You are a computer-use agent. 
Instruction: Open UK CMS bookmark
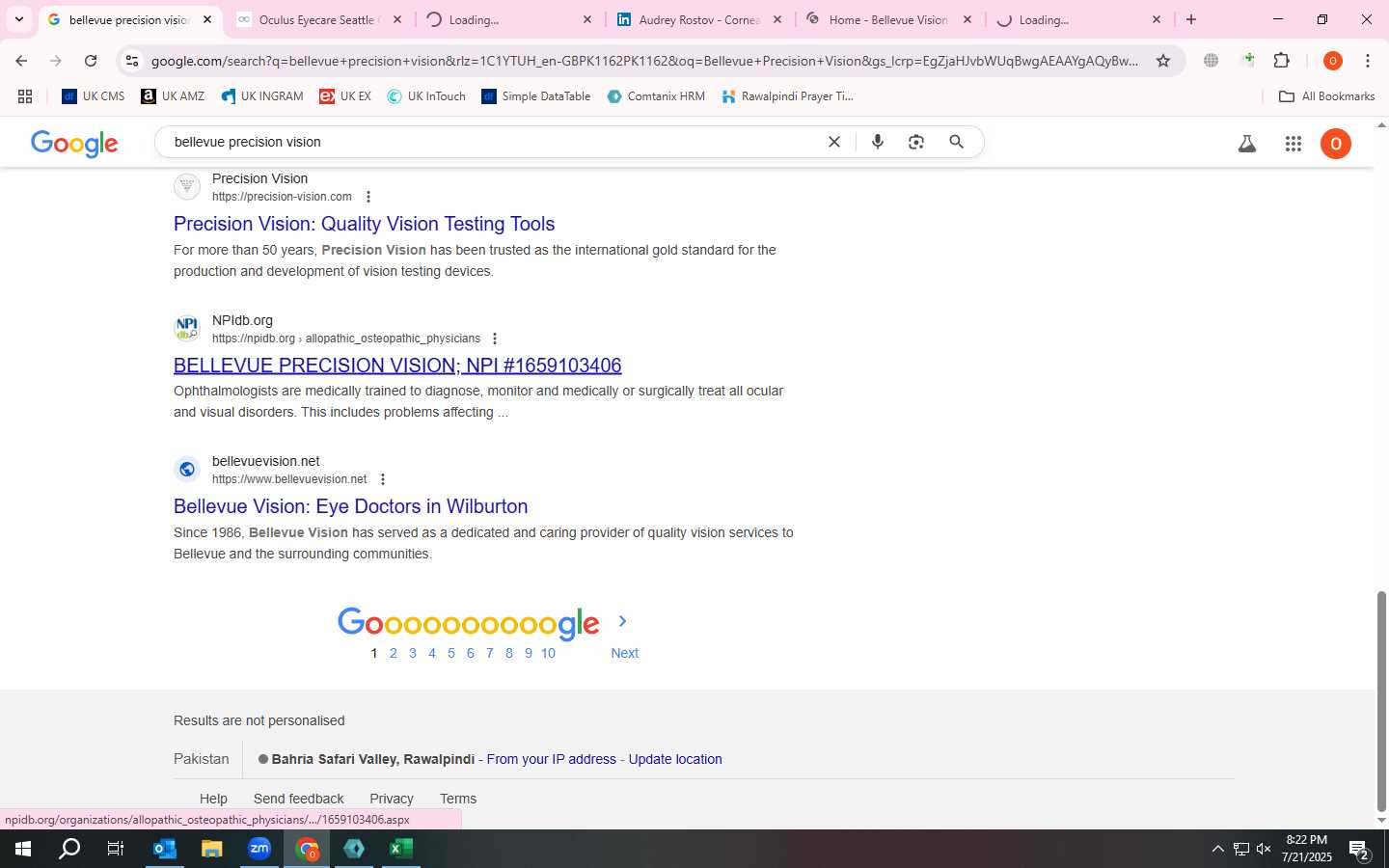coord(94,96)
